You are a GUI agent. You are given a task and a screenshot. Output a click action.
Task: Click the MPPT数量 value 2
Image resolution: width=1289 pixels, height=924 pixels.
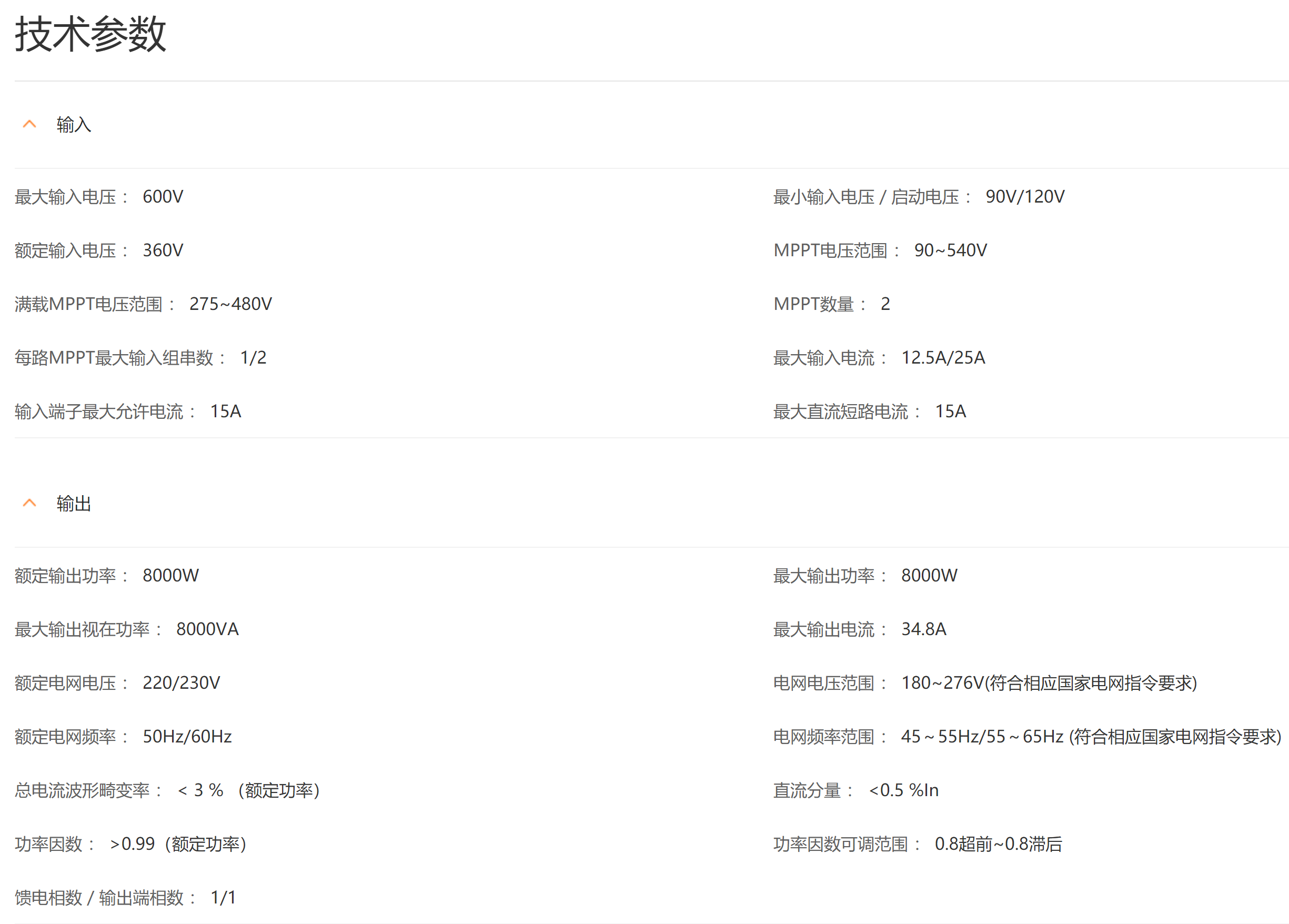tap(885, 304)
